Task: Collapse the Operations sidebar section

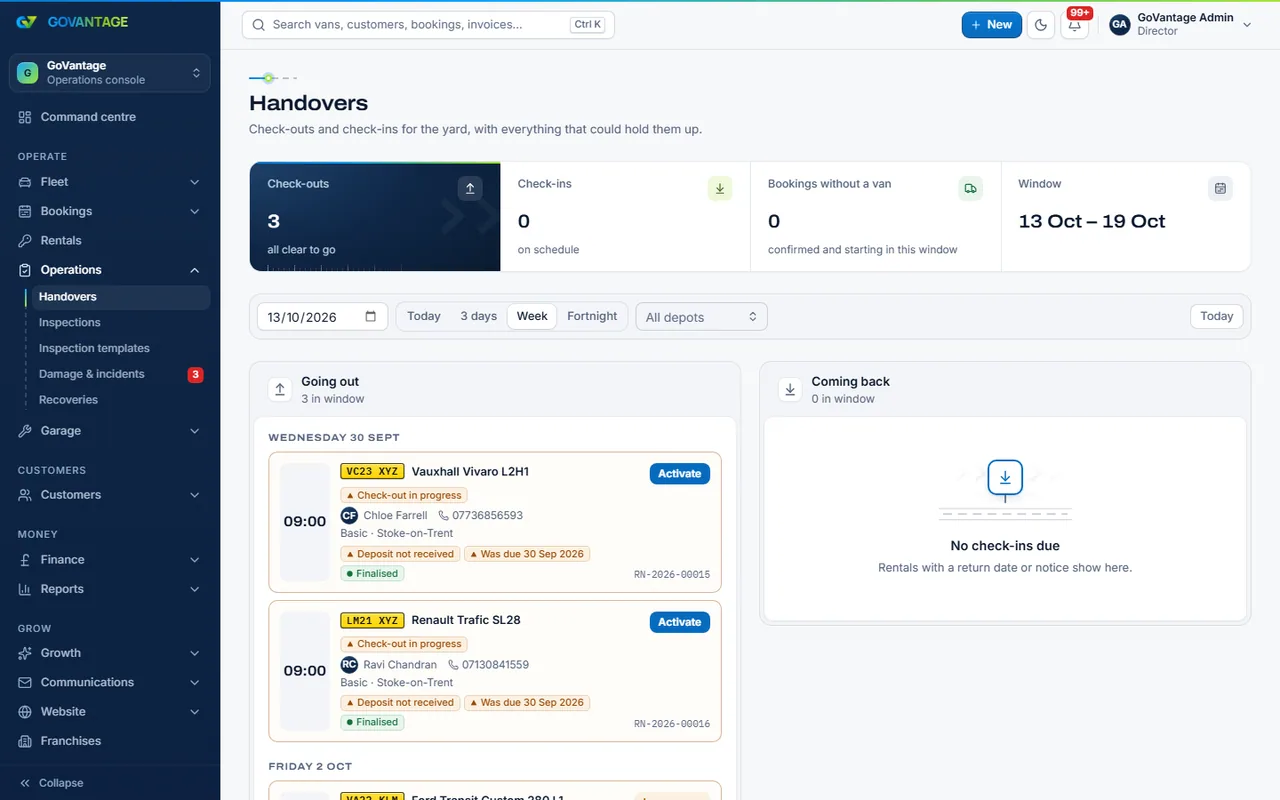Action: [110, 270]
